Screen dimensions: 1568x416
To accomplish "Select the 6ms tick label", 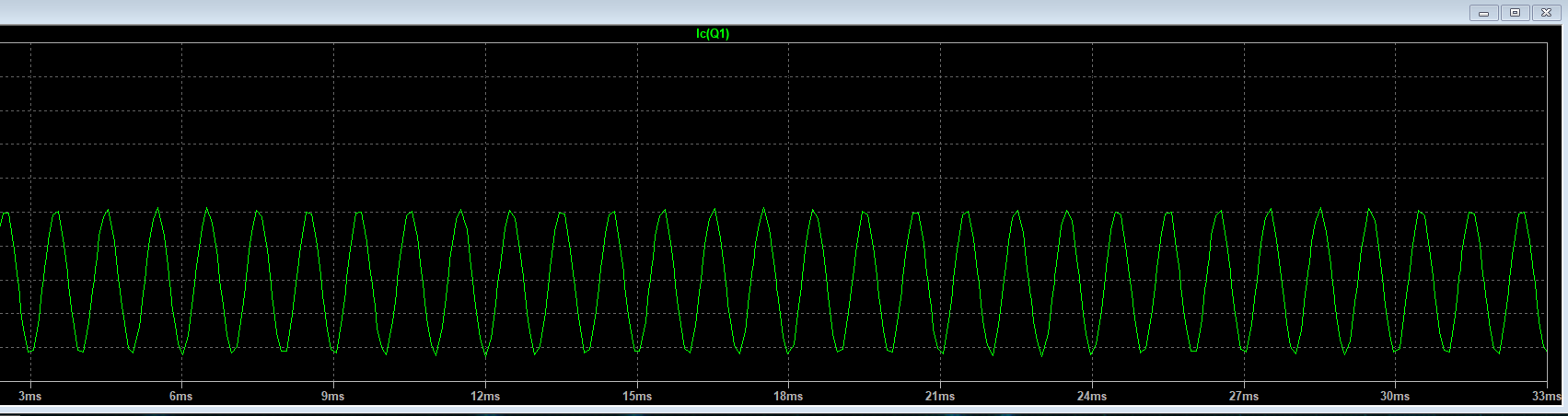I will pyautogui.click(x=181, y=397).
